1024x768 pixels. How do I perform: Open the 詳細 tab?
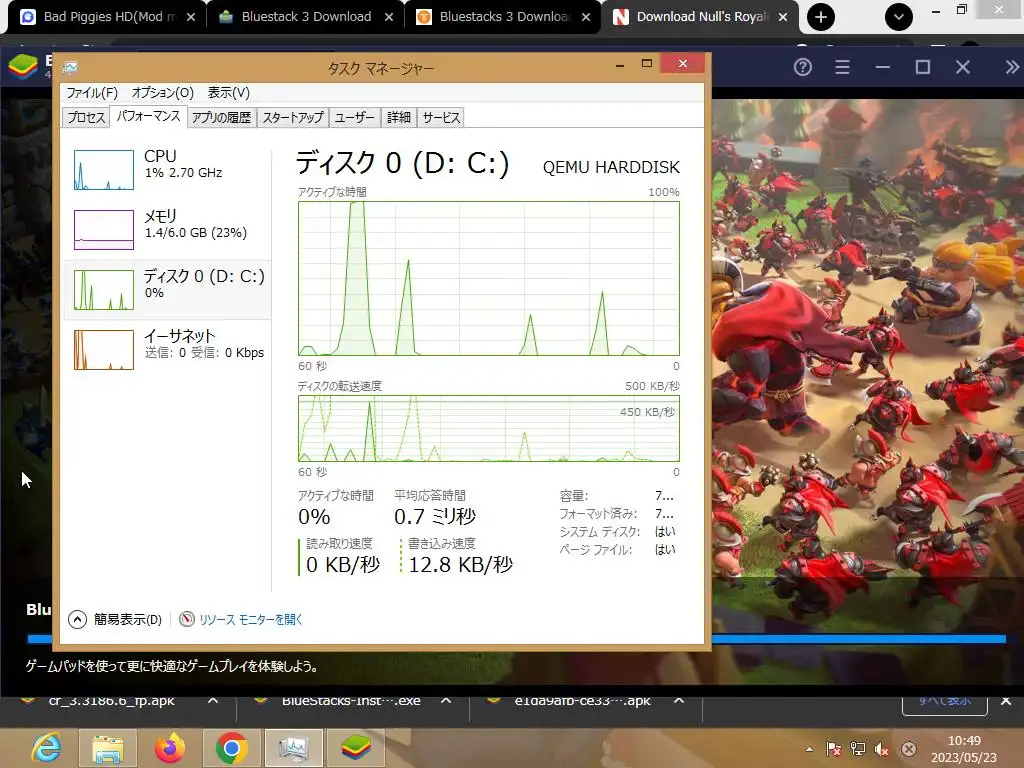(398, 118)
